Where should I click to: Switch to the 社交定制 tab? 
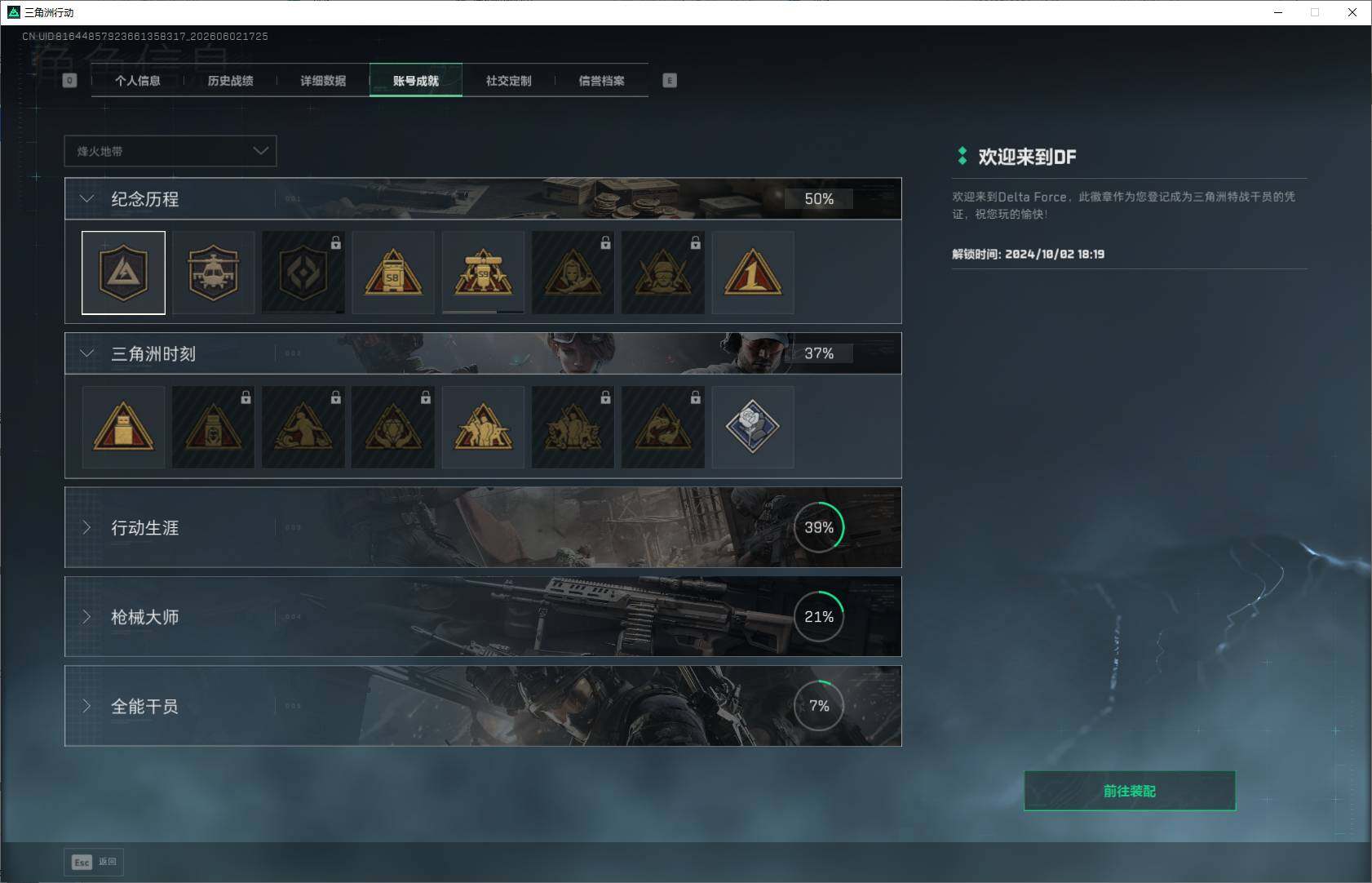tap(509, 80)
